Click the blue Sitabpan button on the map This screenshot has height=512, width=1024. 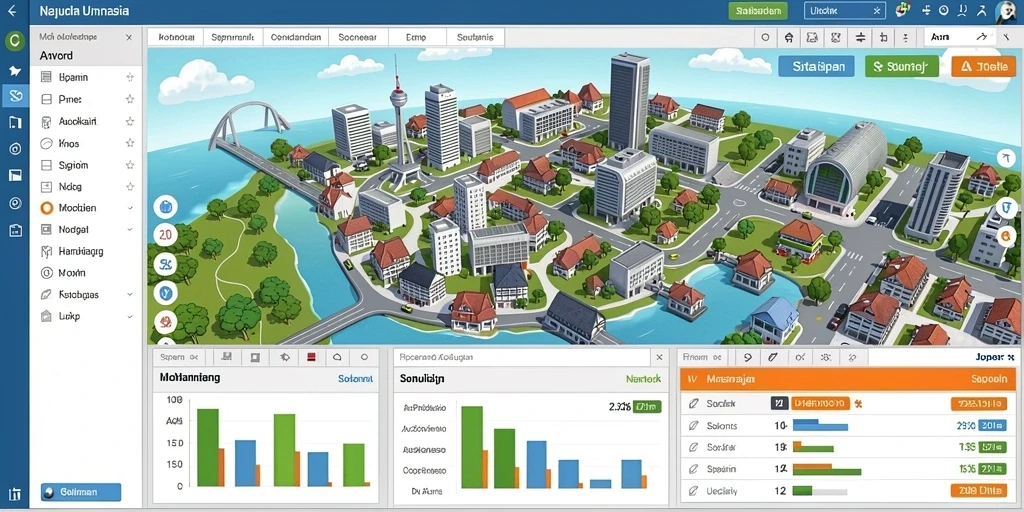(816, 66)
